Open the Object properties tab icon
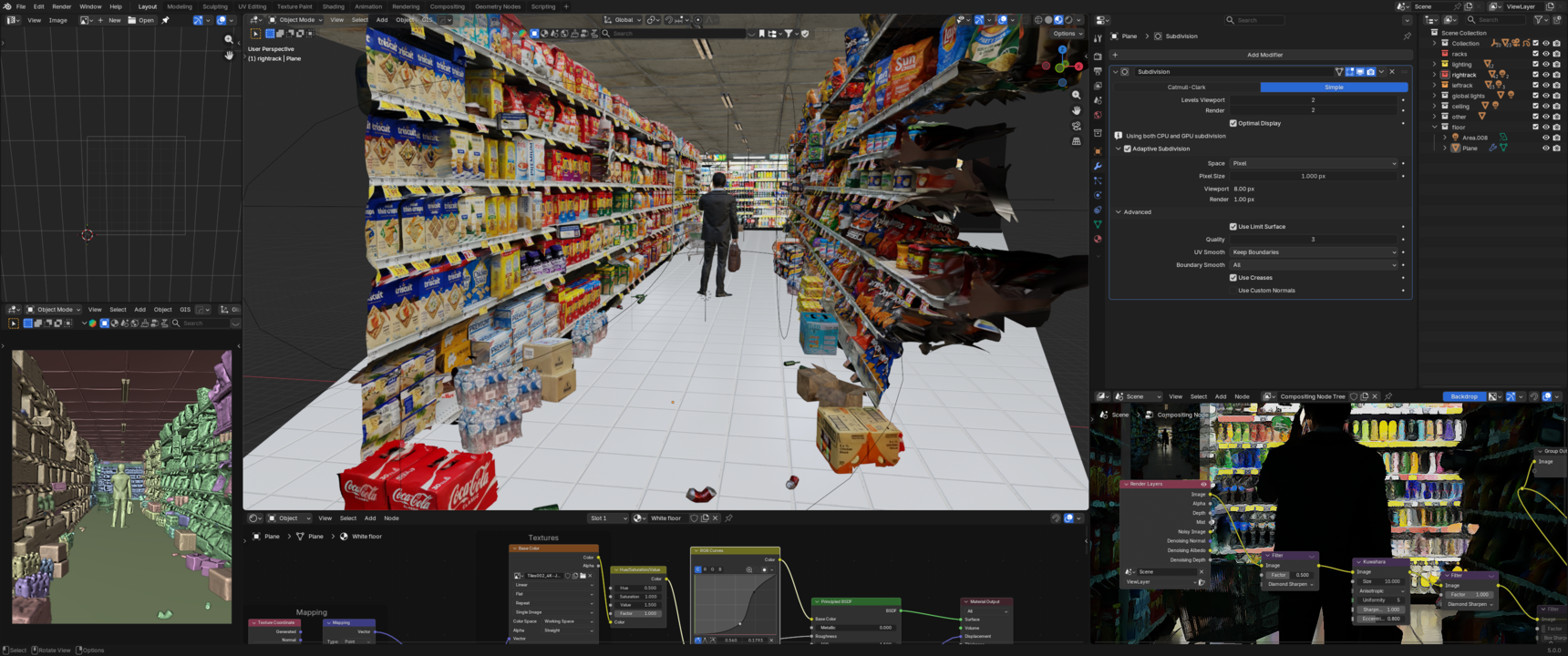Viewport: 1568px width, 656px height. point(1098,151)
